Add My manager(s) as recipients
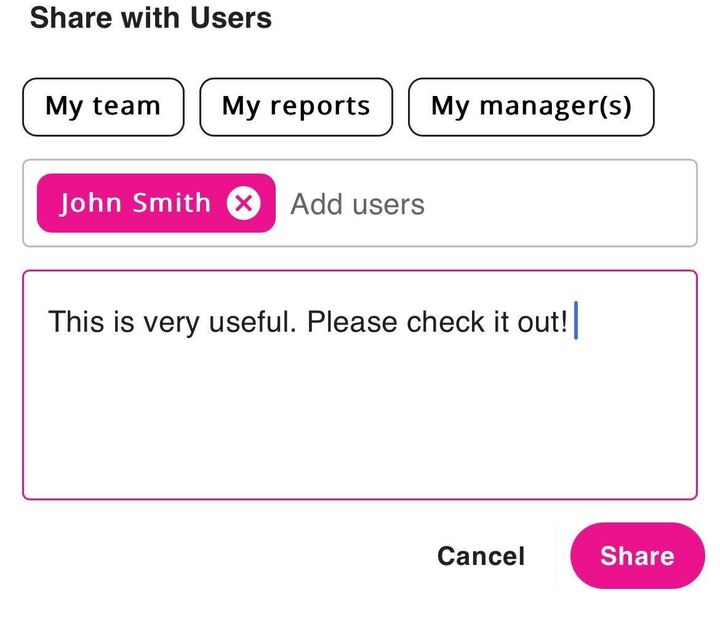Viewport: 720px width, 624px height. [x=531, y=107]
